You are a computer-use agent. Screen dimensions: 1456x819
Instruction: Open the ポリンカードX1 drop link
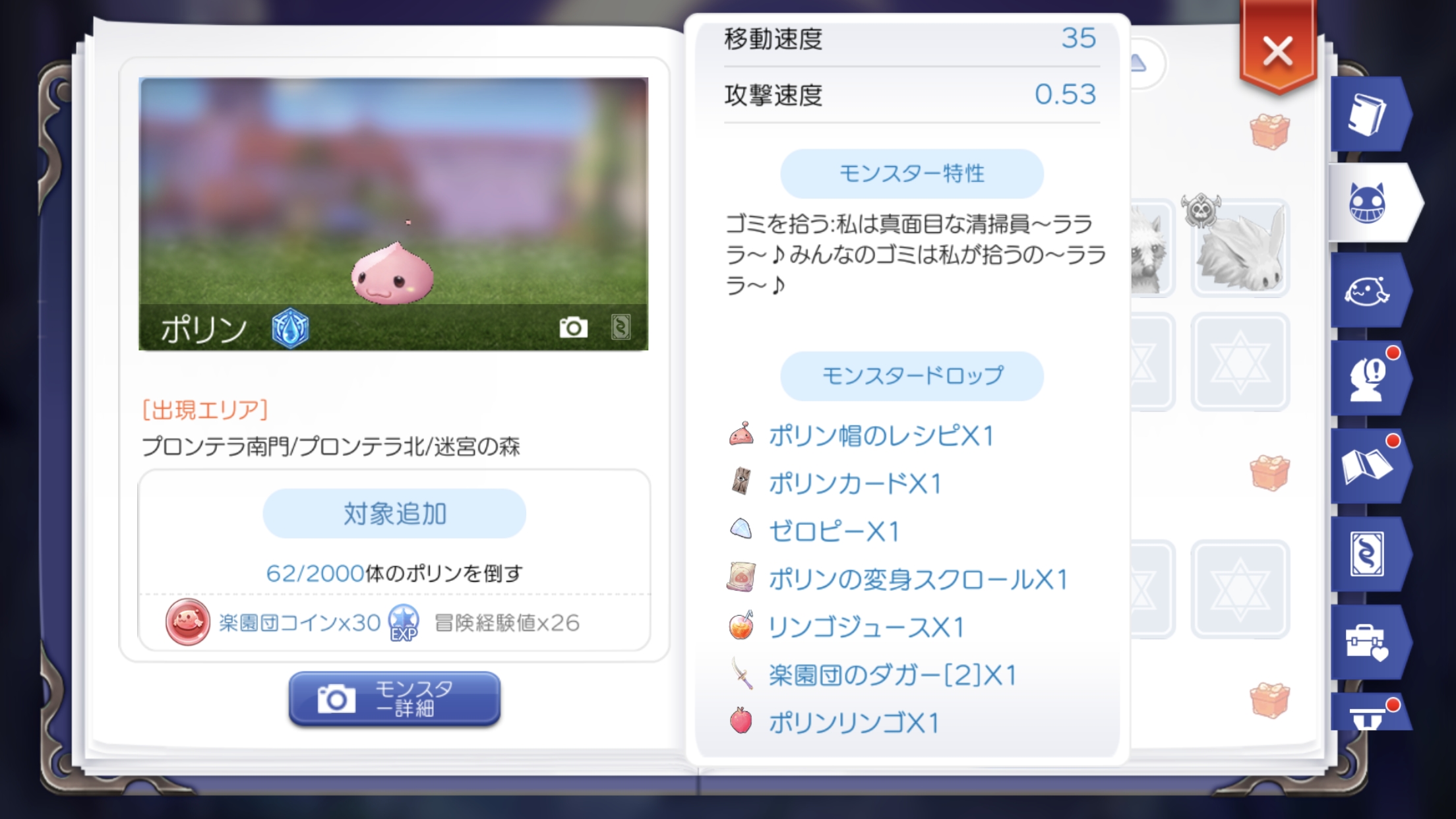(855, 483)
